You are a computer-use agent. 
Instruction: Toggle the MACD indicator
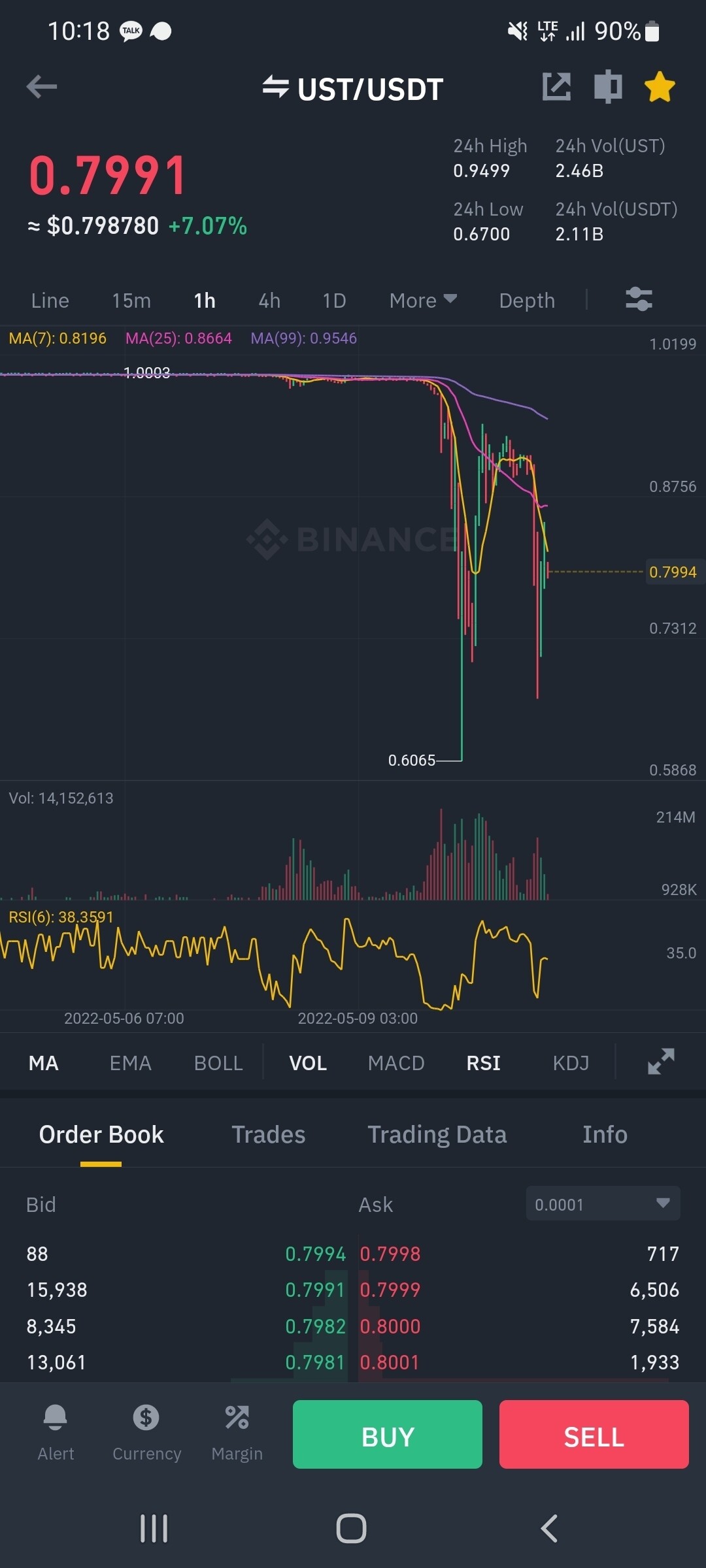coord(396,1063)
